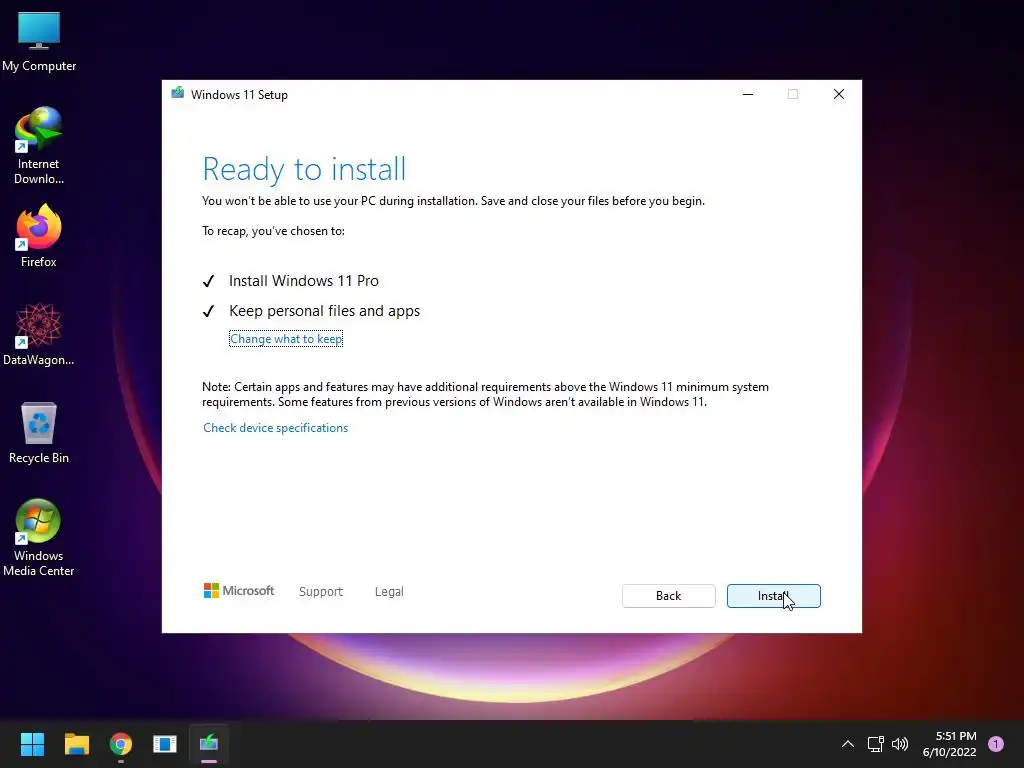Click the checkmark beside Keep personal files

point(208,312)
